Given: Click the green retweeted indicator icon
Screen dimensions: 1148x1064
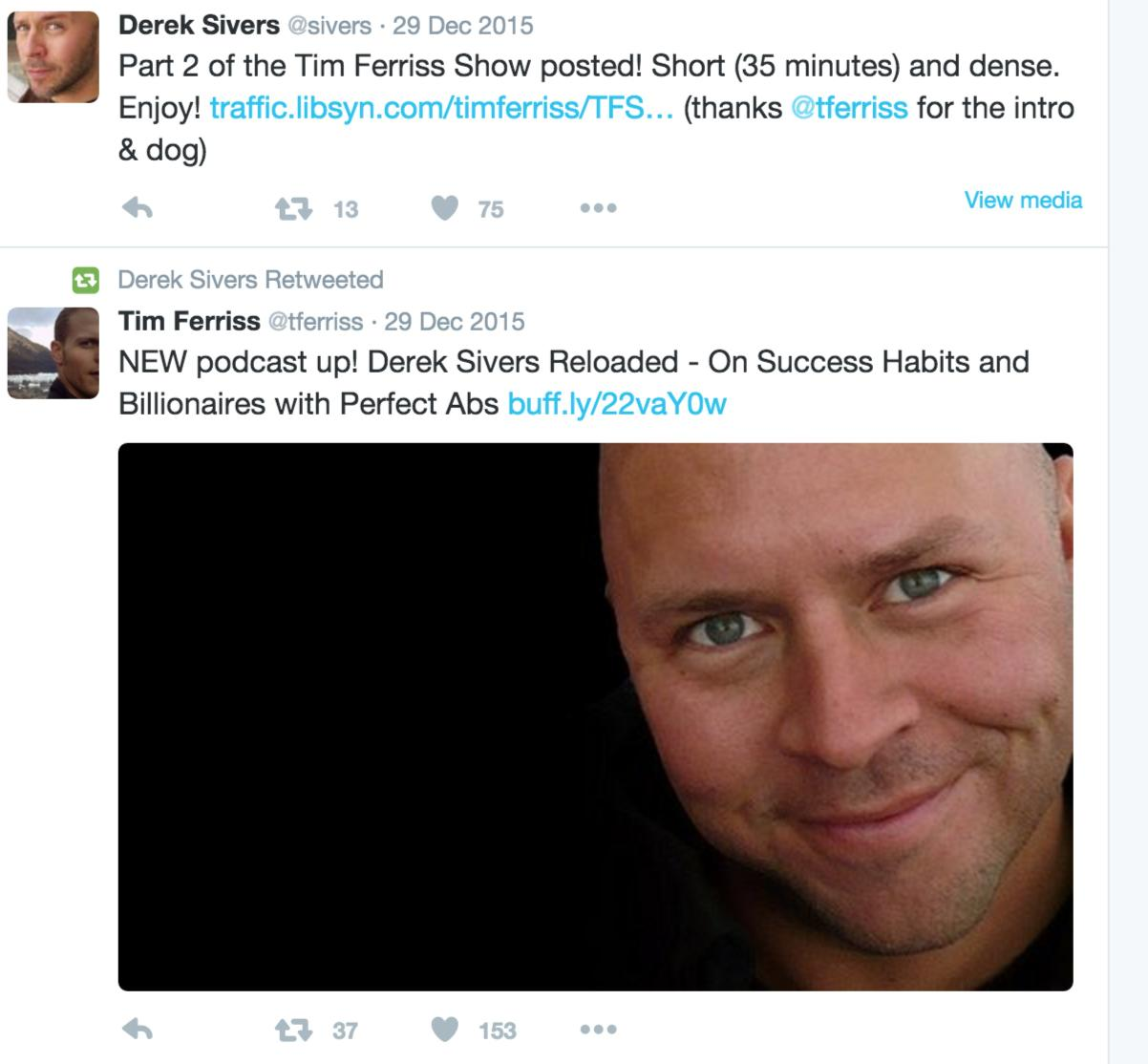Looking at the screenshot, I should click(85, 280).
